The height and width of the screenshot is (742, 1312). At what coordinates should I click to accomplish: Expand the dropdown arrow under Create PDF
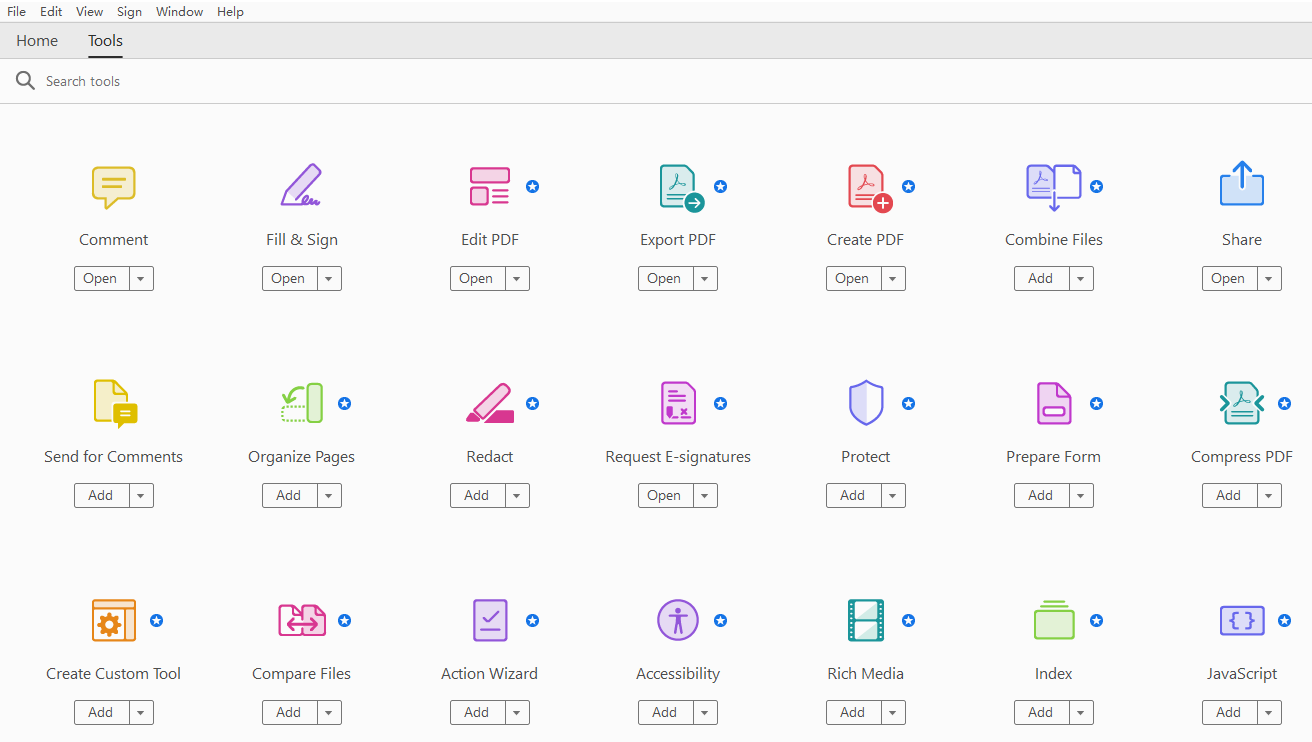click(x=893, y=279)
